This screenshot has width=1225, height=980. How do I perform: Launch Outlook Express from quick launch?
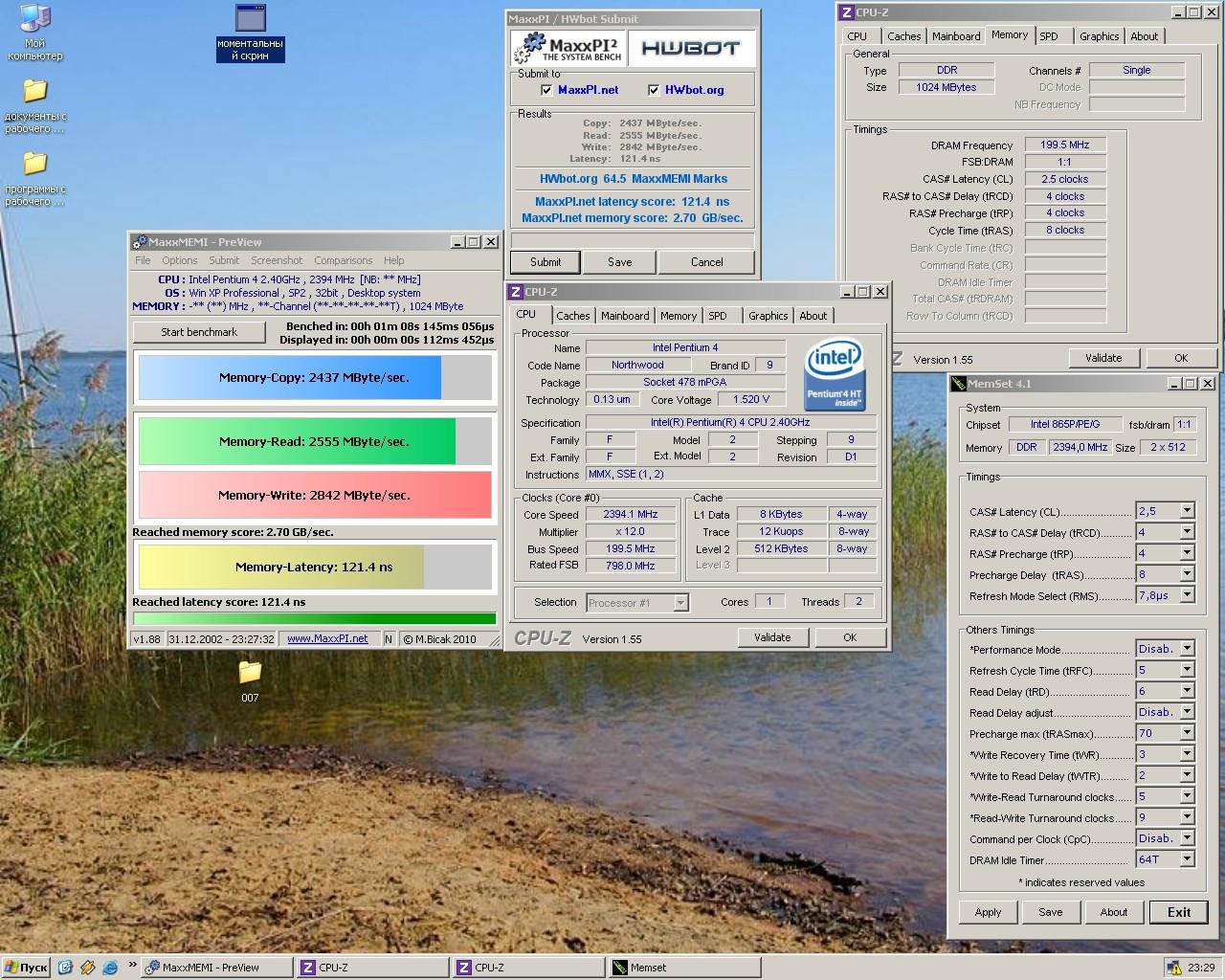click(x=65, y=968)
